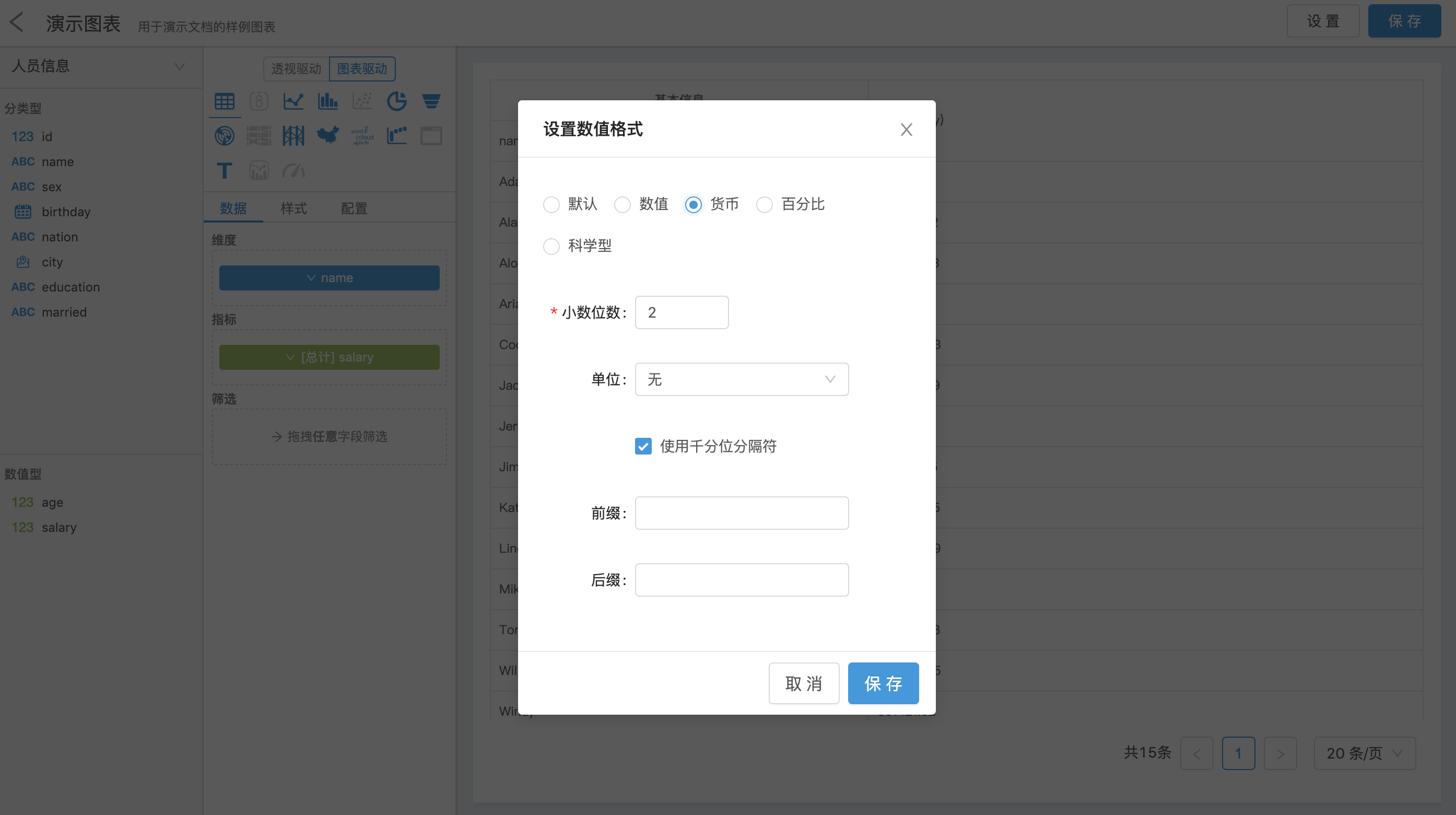This screenshot has width=1456, height=815.
Task: Switch to the 透视驱动 mode tab
Action: (296, 68)
